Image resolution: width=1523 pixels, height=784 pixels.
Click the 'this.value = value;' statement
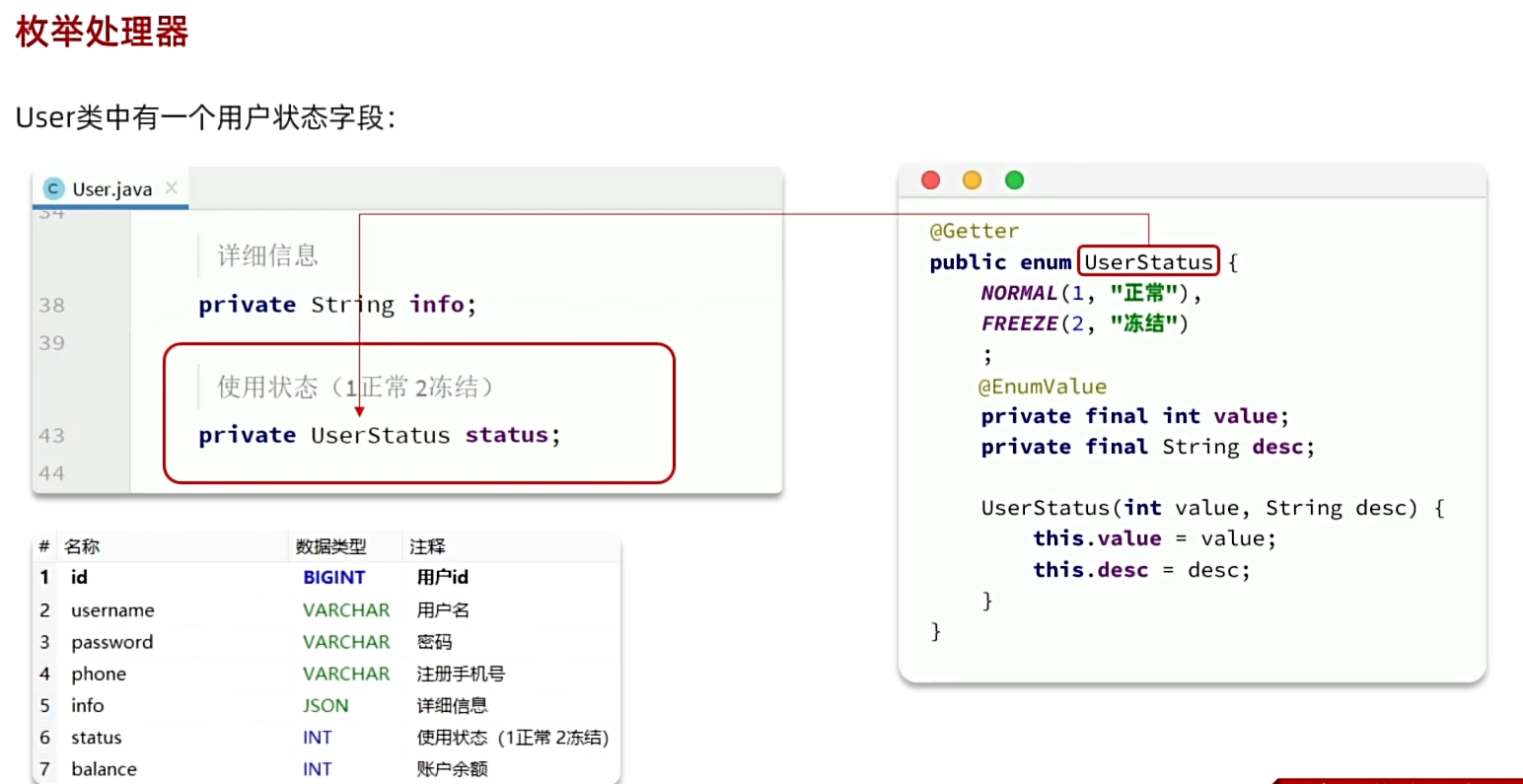tap(1154, 538)
